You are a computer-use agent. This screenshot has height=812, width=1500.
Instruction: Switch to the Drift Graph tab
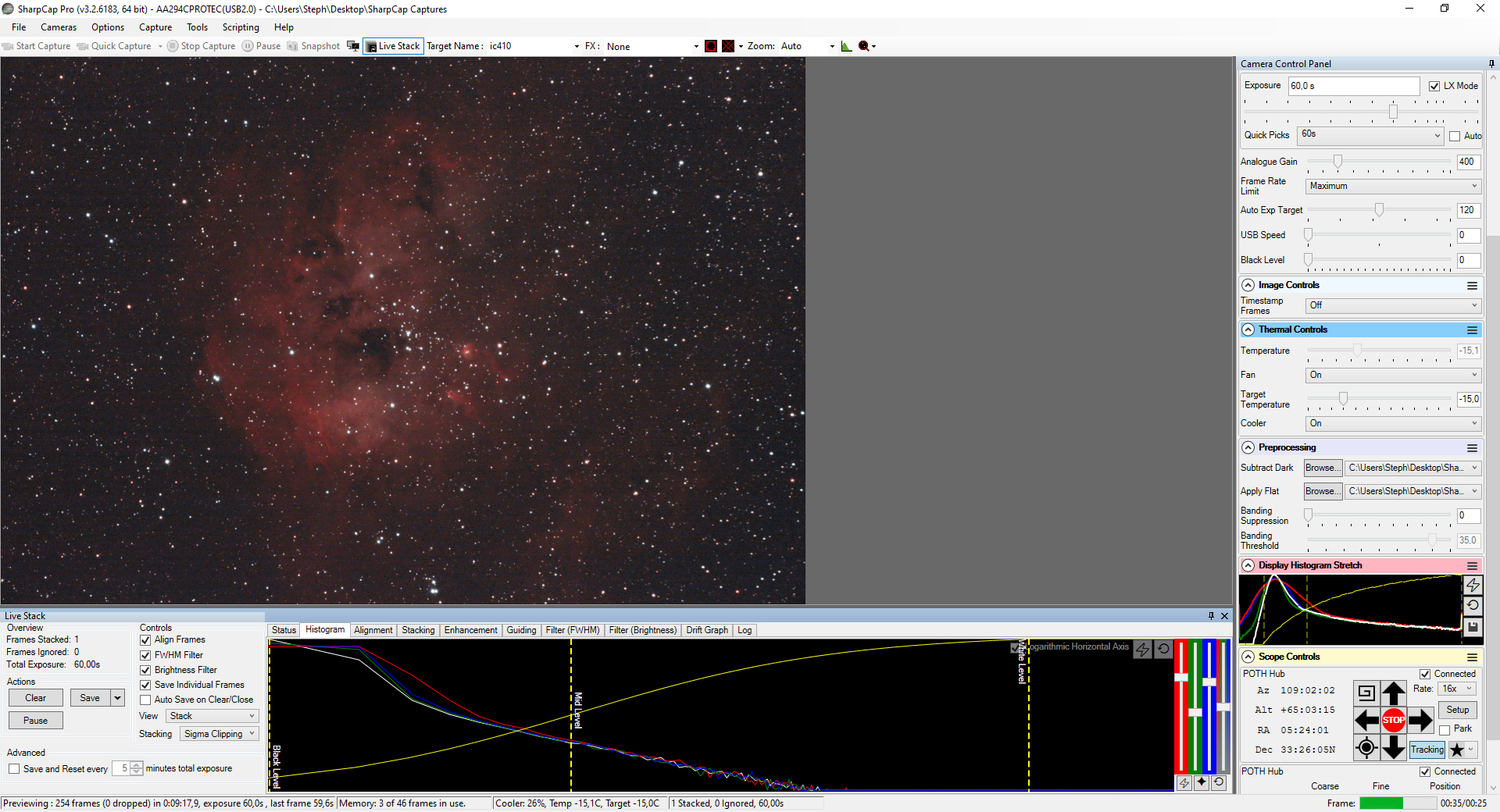[706, 630]
